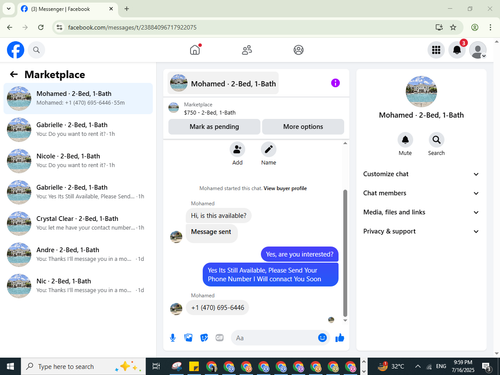Click Mark as pending button
The width and height of the screenshot is (500, 375).
(214, 127)
